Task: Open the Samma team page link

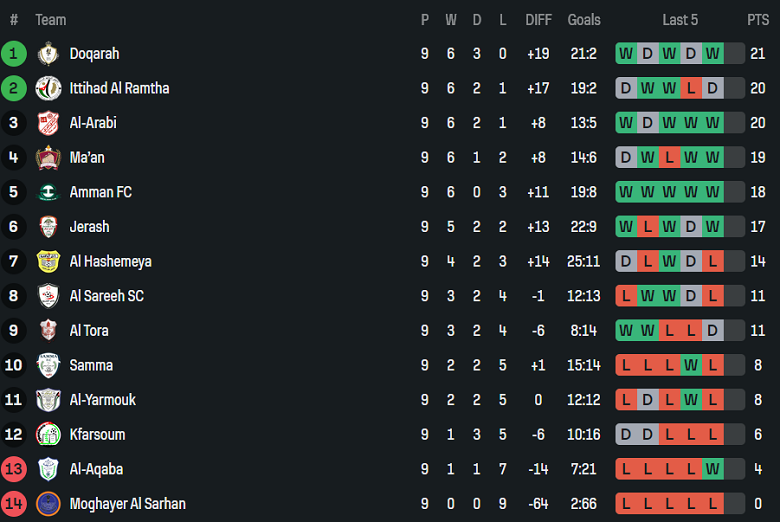Action: click(91, 365)
